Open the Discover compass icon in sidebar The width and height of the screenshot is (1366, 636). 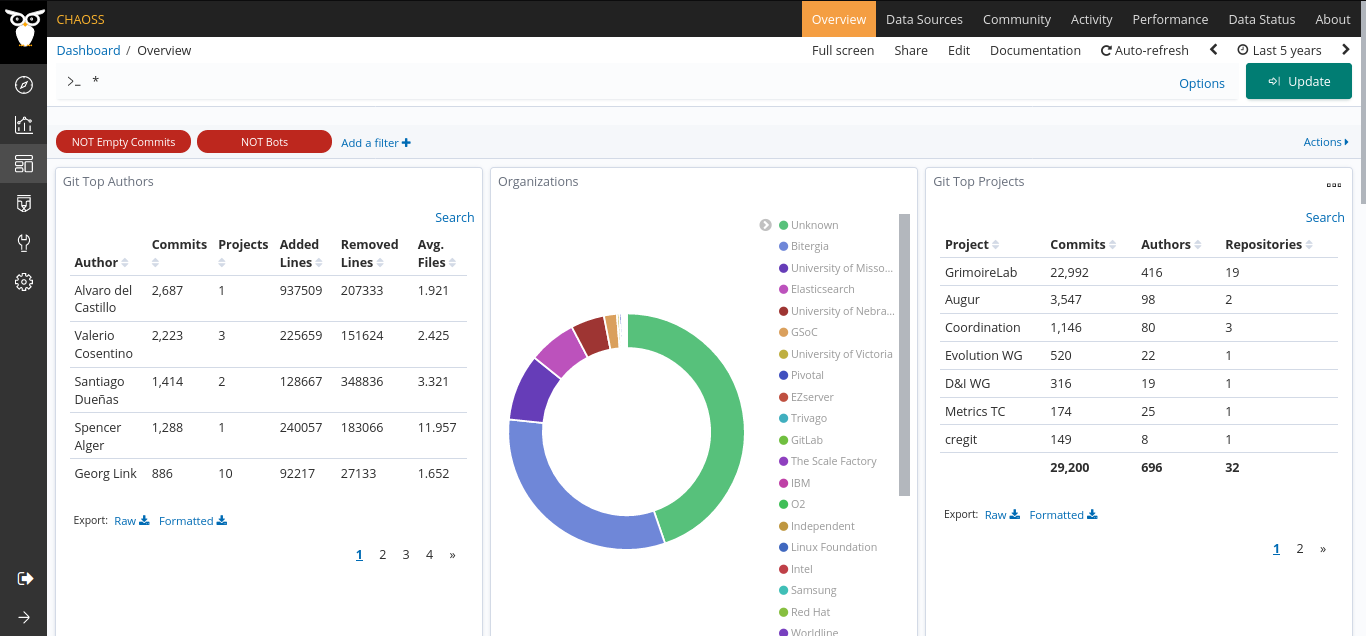tap(24, 85)
